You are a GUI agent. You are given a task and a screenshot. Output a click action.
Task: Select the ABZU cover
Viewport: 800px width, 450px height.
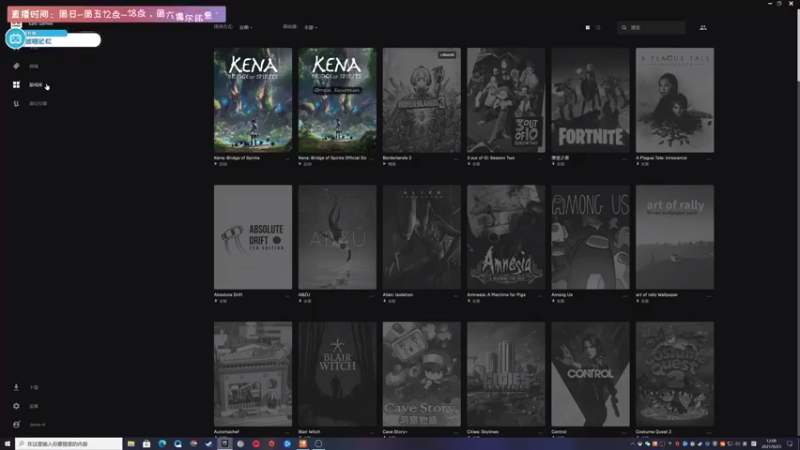[x=337, y=237]
